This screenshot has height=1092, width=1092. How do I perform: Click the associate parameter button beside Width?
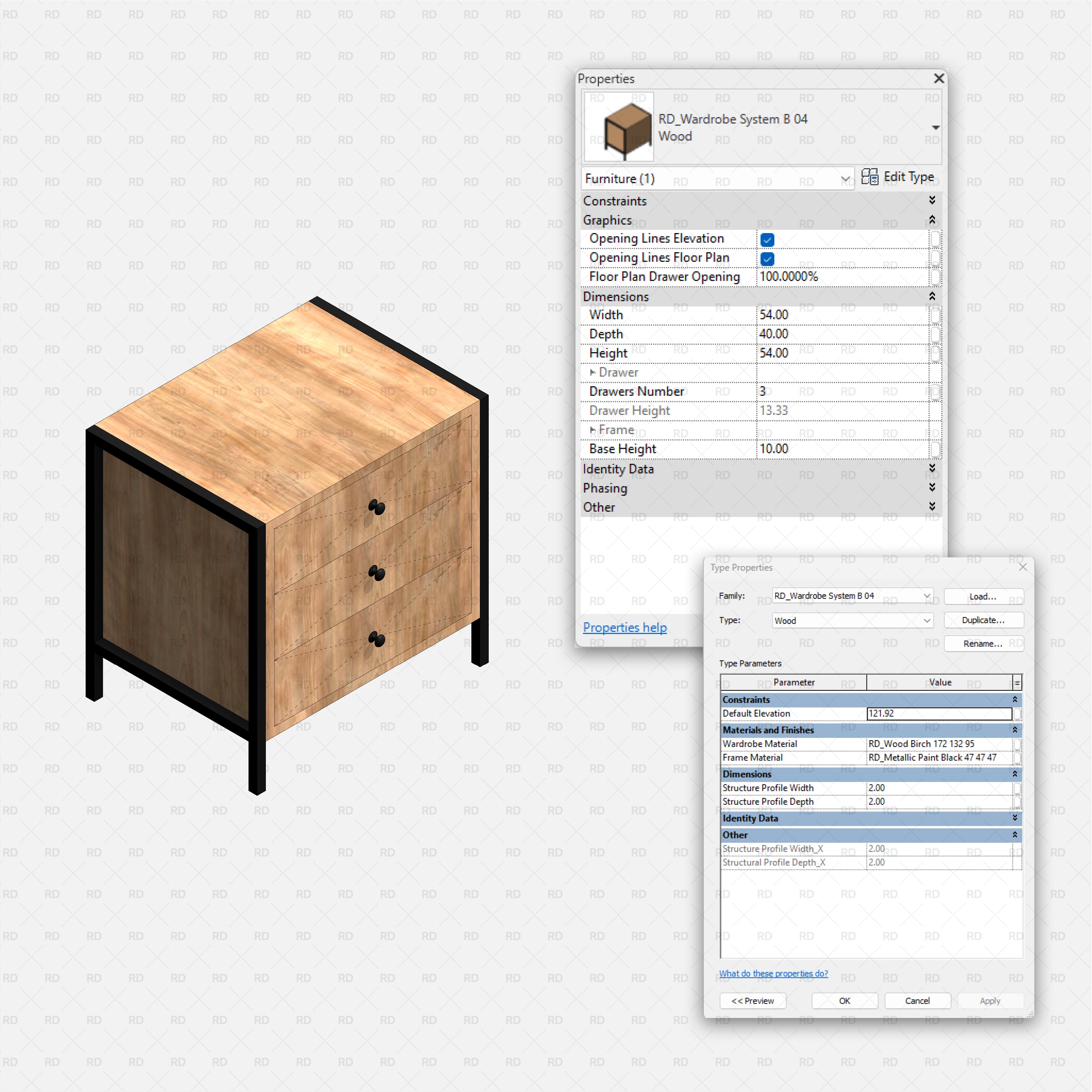935,315
